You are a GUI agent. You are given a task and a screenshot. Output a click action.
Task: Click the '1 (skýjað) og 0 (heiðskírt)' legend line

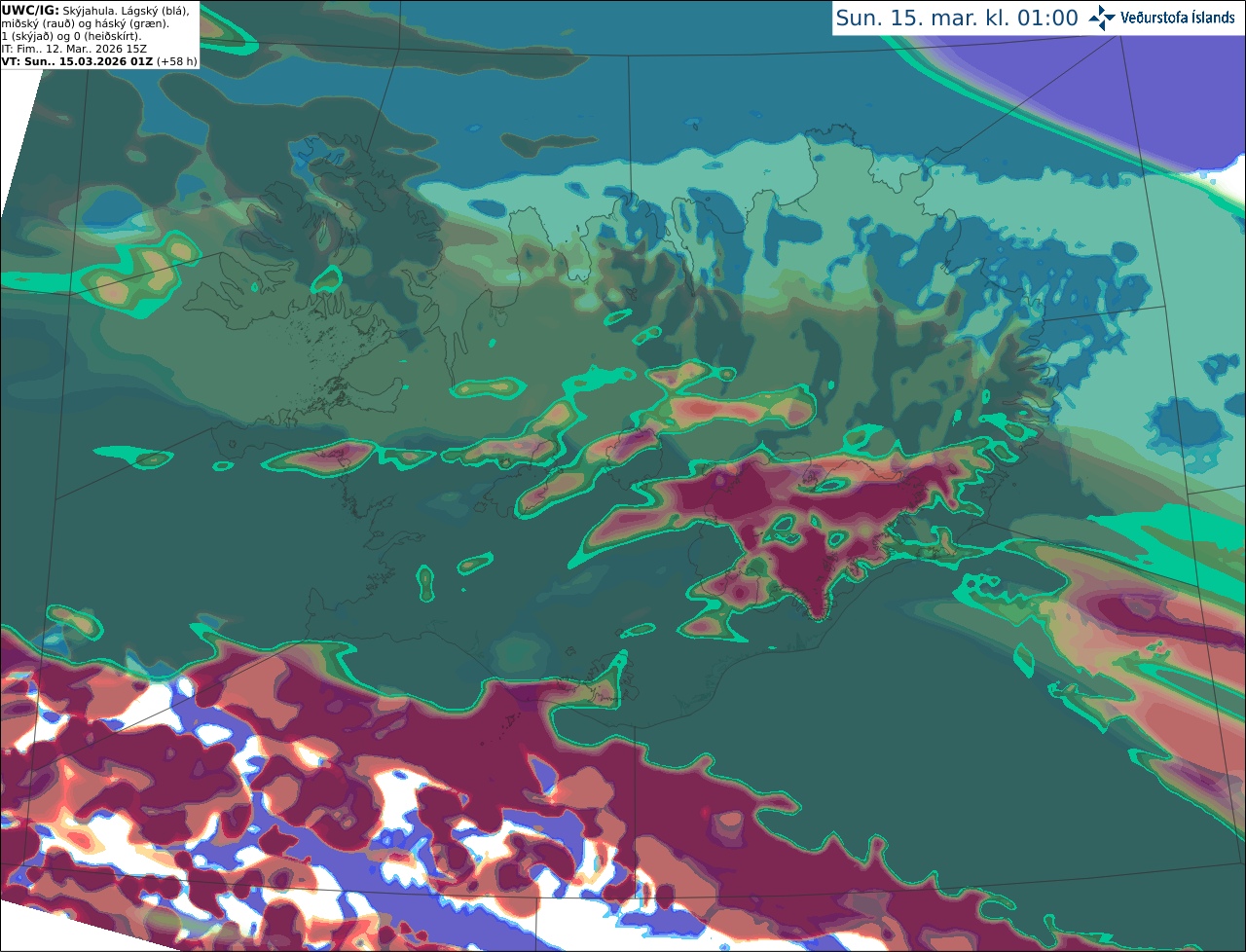pos(71,36)
